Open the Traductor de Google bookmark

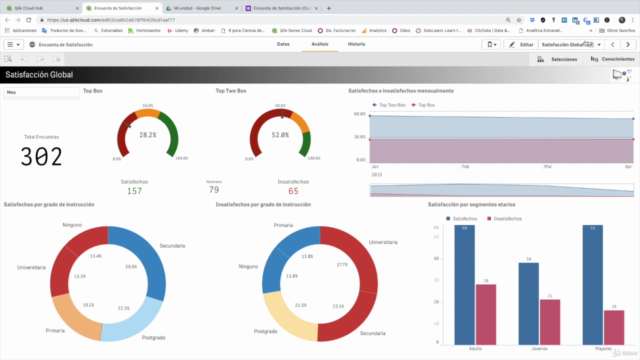tap(64, 31)
